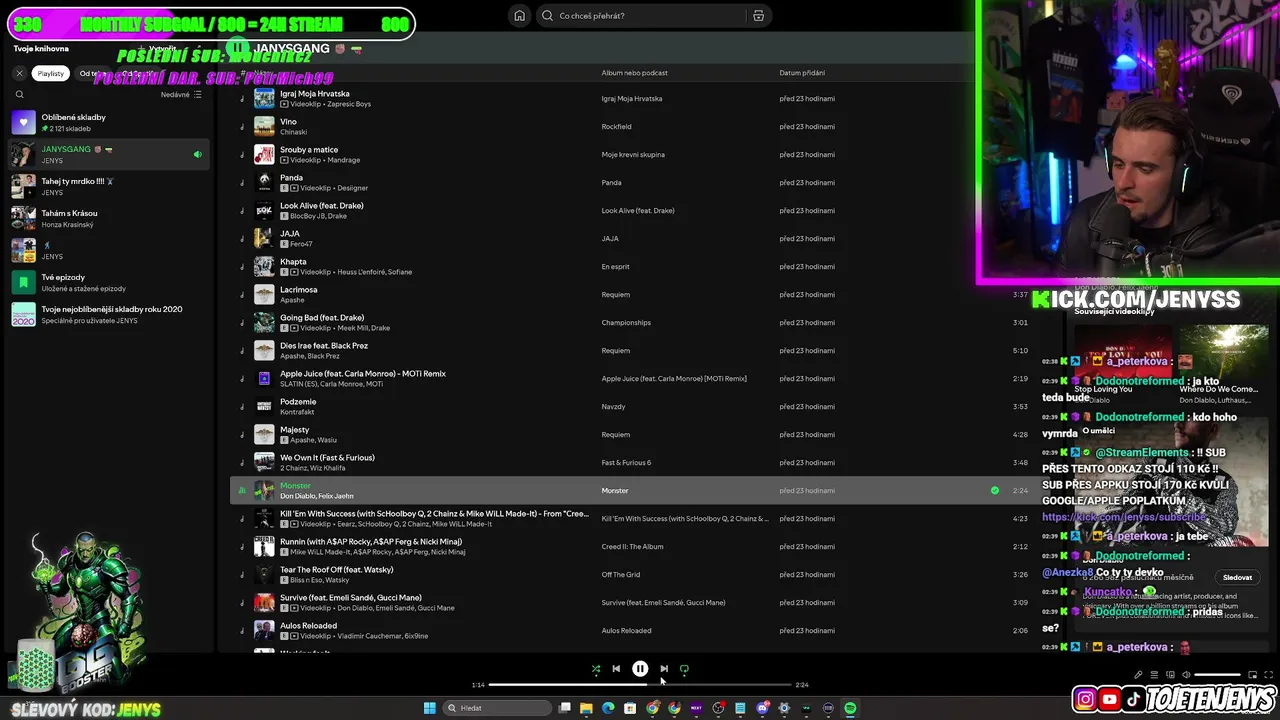
Task: Toggle shuffle playback
Action: pyautogui.click(x=596, y=669)
